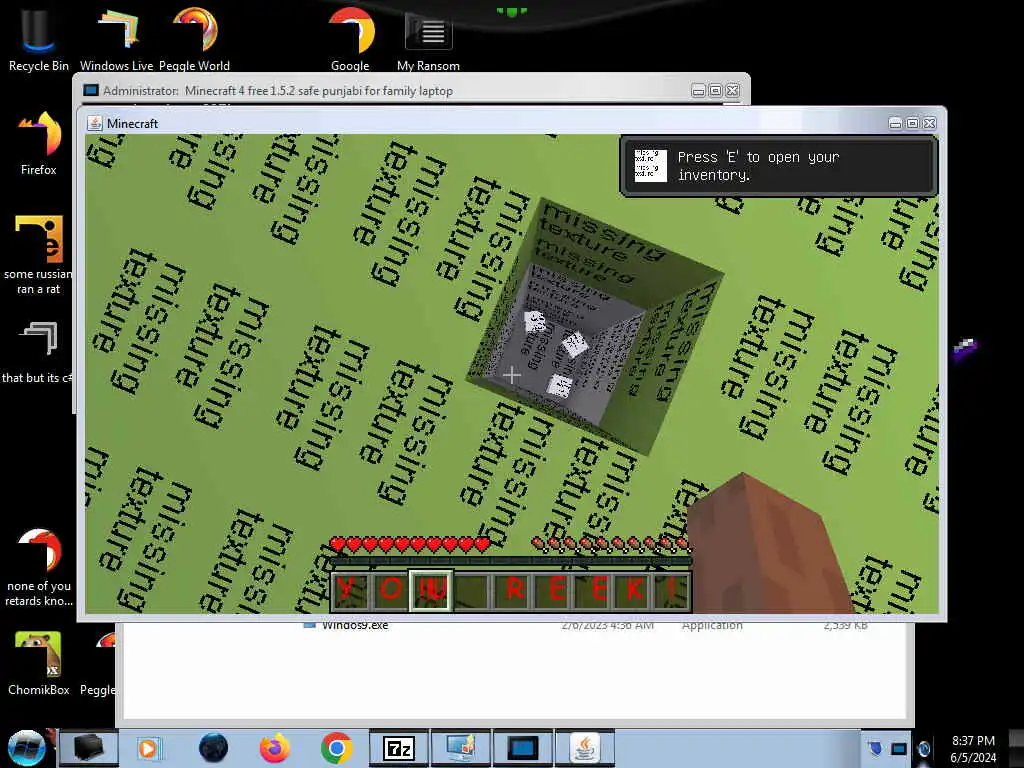Select the exclamation mark hotbar slot
The image size is (1024, 768).
click(673, 590)
